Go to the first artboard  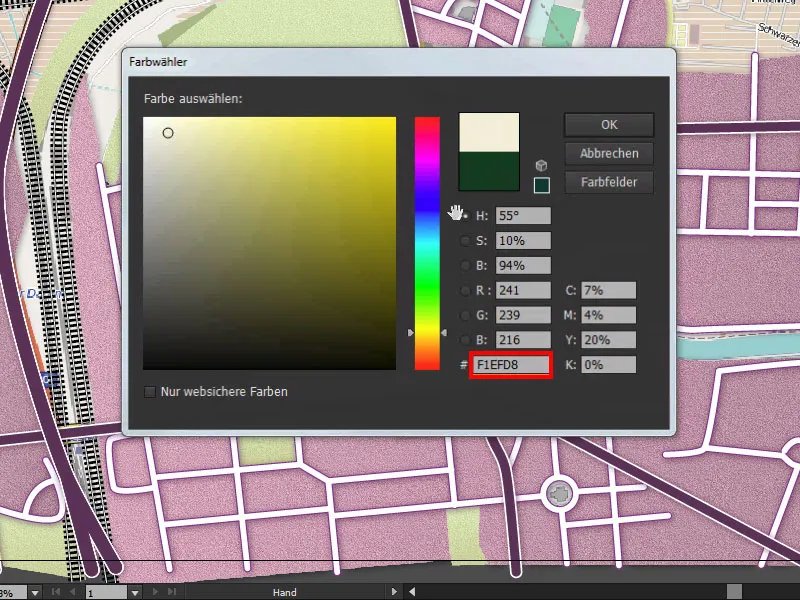pos(56,592)
